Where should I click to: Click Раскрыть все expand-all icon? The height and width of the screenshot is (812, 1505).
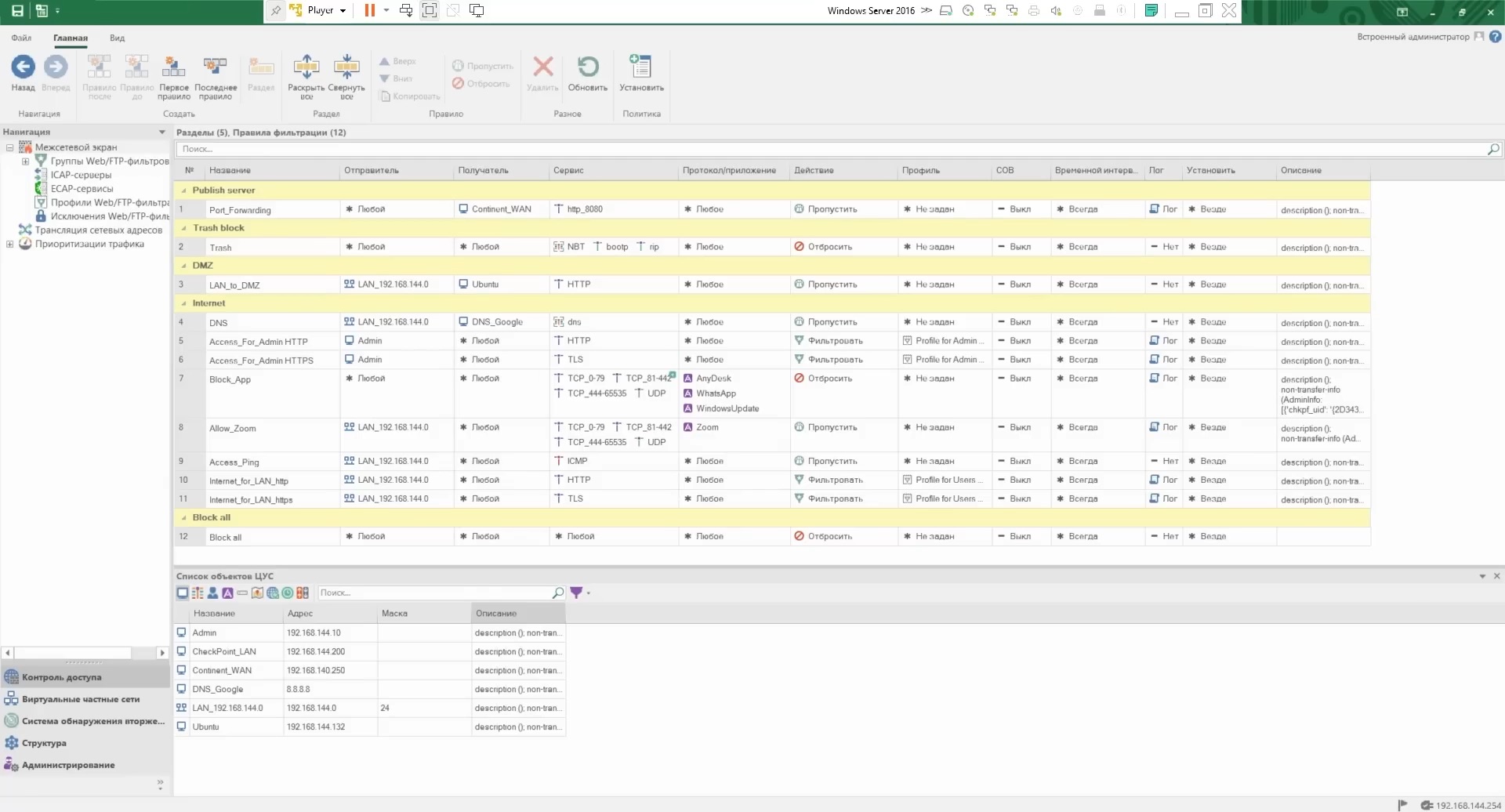[x=306, y=68]
